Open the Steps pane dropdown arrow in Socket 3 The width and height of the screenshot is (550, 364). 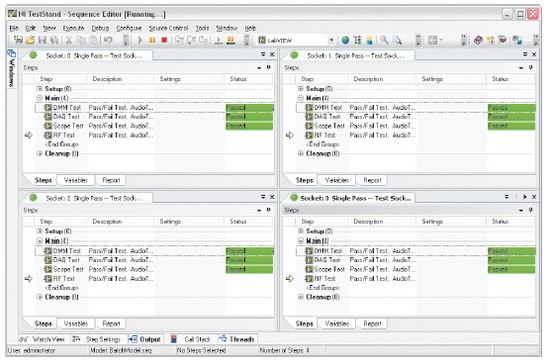coord(521,210)
